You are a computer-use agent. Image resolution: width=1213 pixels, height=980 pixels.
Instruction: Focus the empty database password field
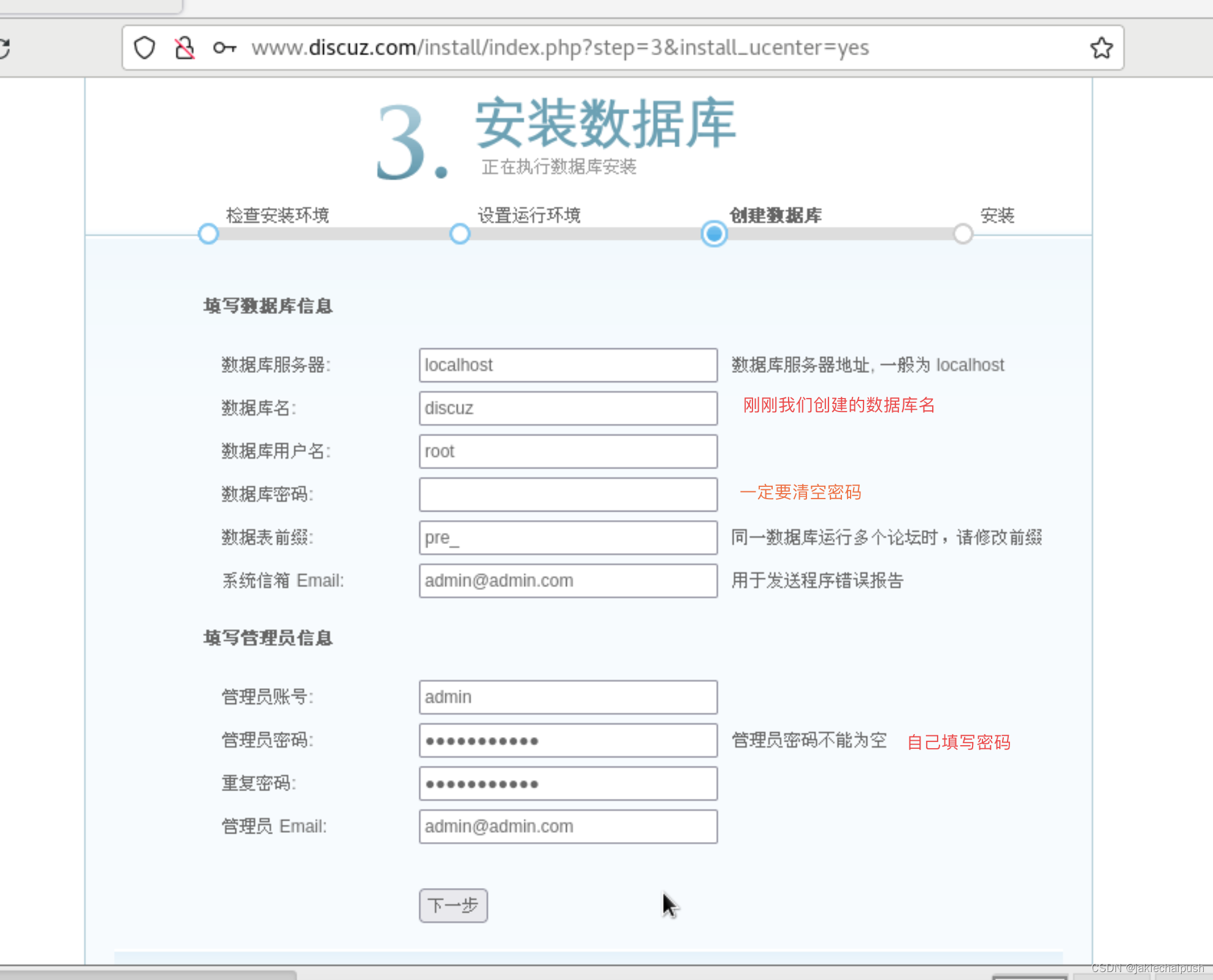pyautogui.click(x=568, y=494)
